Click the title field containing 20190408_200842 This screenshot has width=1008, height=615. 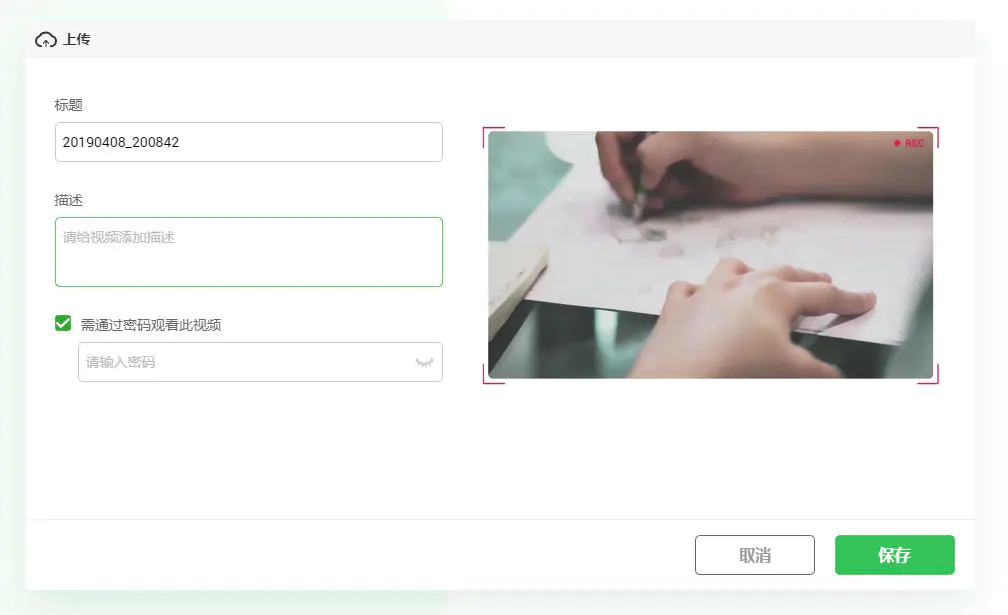[249, 142]
